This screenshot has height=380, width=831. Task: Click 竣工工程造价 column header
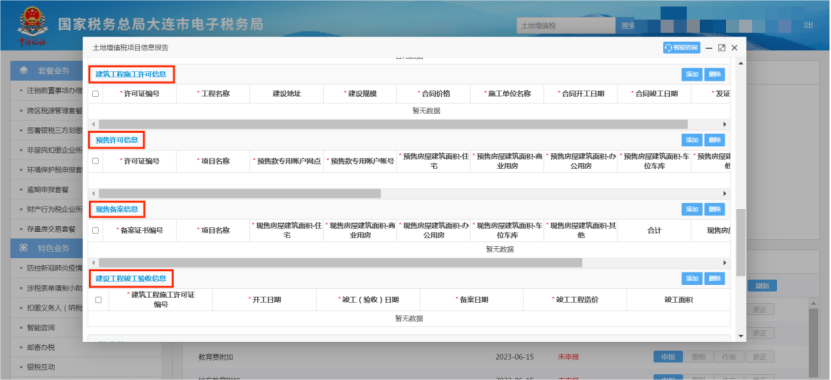[x=575, y=299]
